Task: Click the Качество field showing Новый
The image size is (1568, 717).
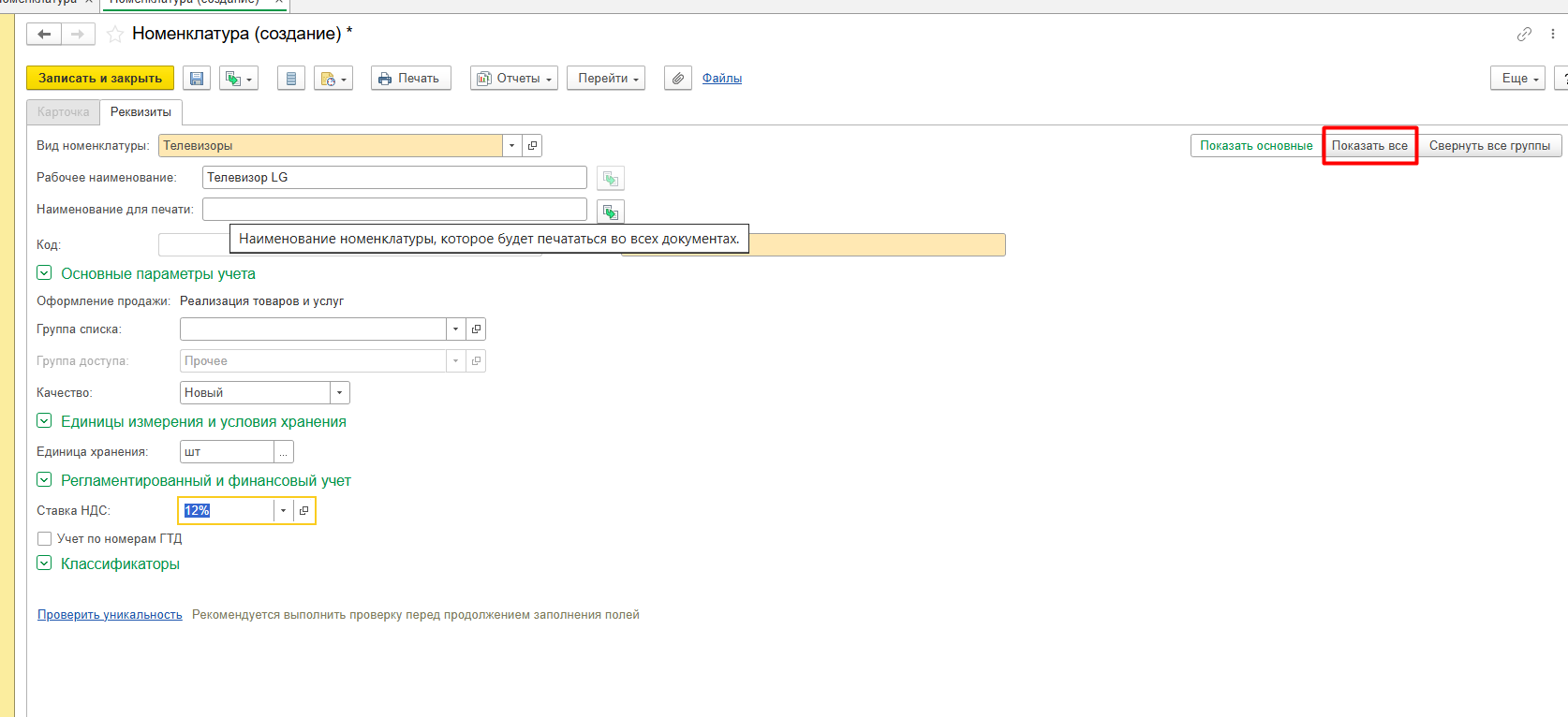Action: [x=255, y=393]
